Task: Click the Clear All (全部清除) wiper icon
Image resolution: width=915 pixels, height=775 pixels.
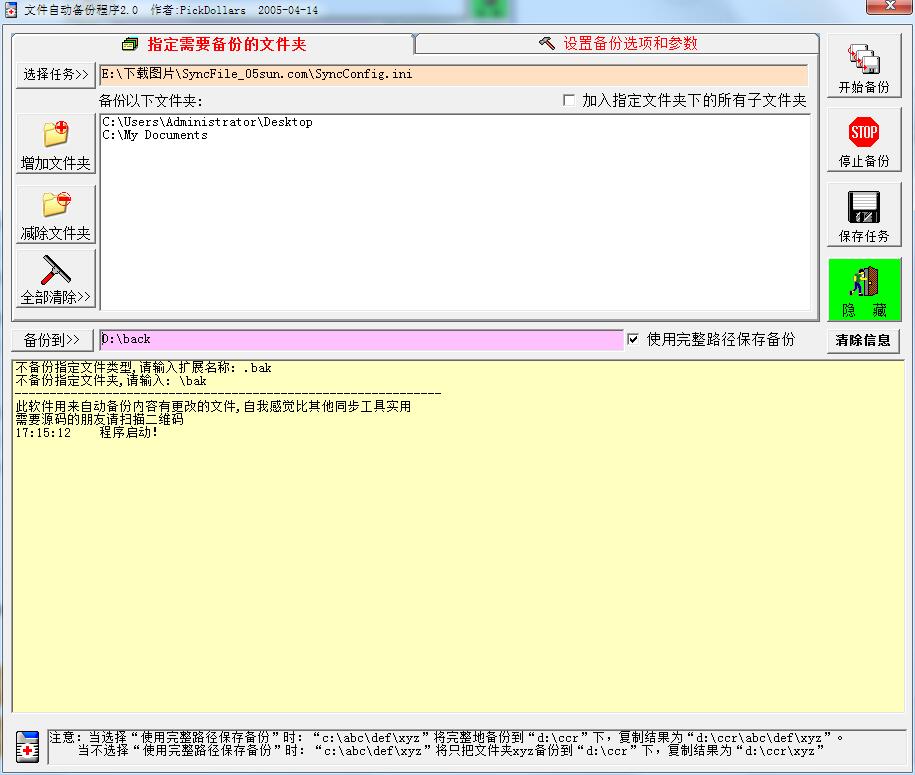Action: pos(56,270)
